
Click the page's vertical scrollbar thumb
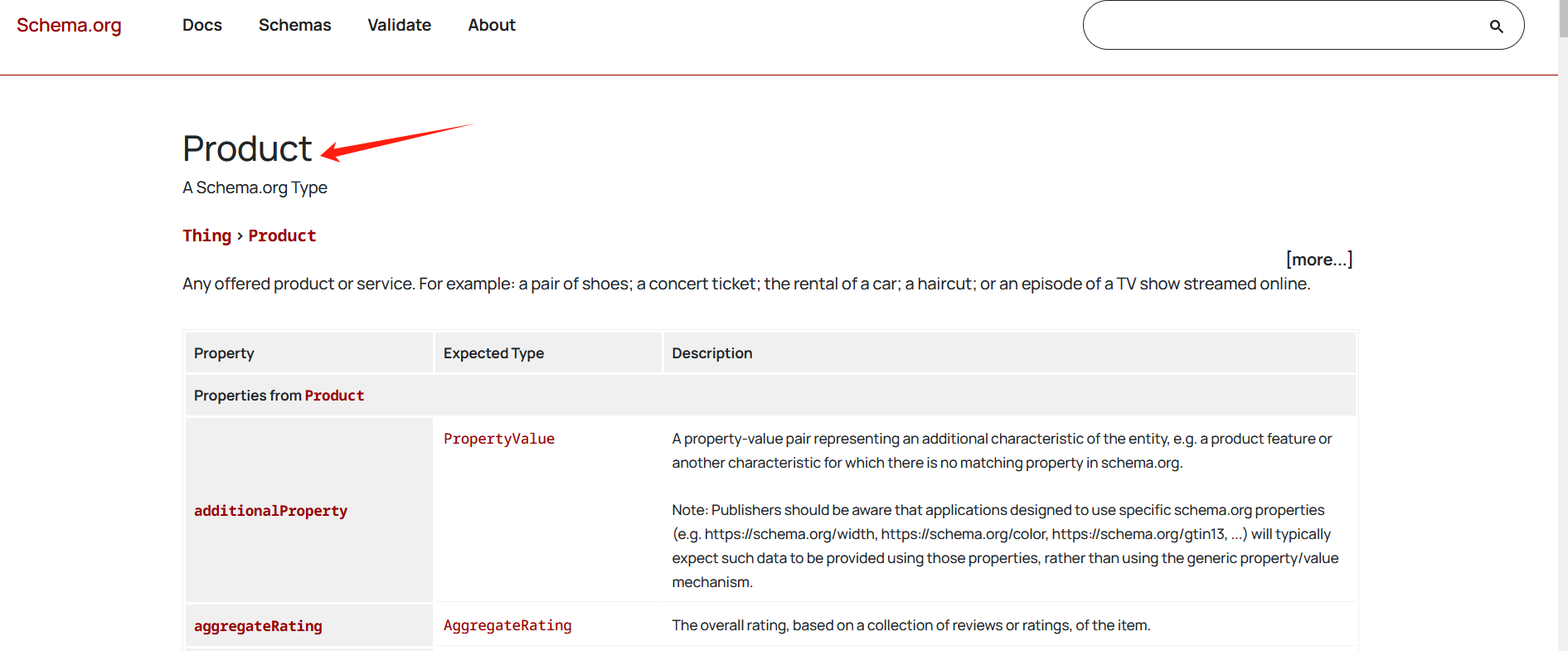[1562, 18]
